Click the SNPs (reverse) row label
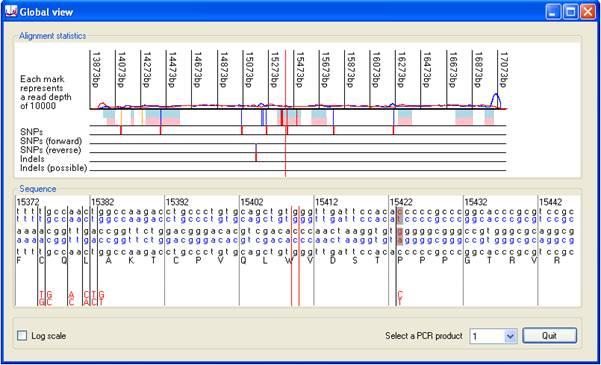The height and width of the screenshot is (365, 601). (x=51, y=150)
